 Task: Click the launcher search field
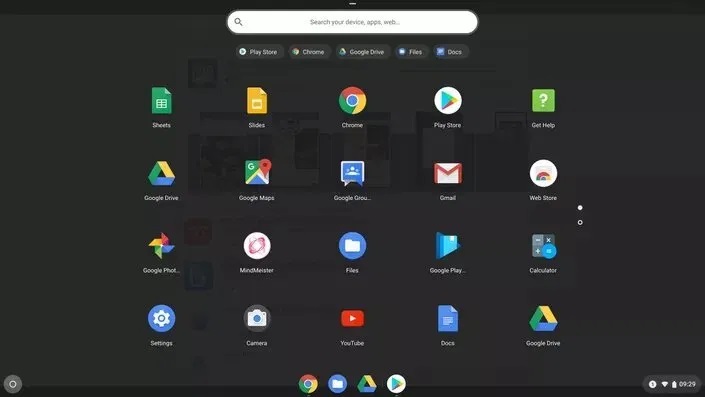coord(352,22)
